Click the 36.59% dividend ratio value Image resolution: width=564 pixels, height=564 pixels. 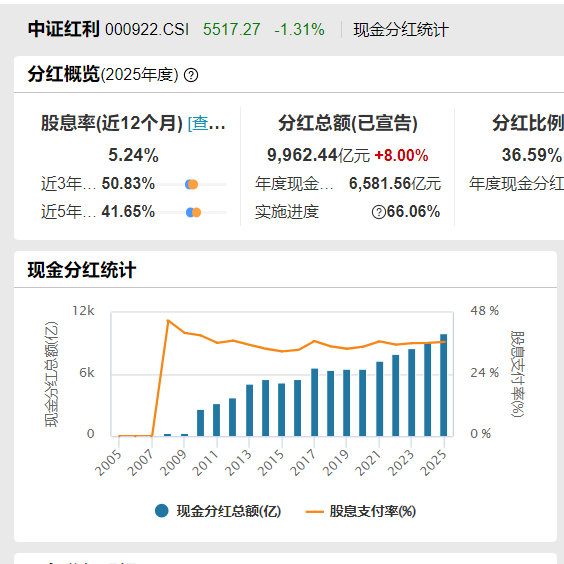click(532, 155)
